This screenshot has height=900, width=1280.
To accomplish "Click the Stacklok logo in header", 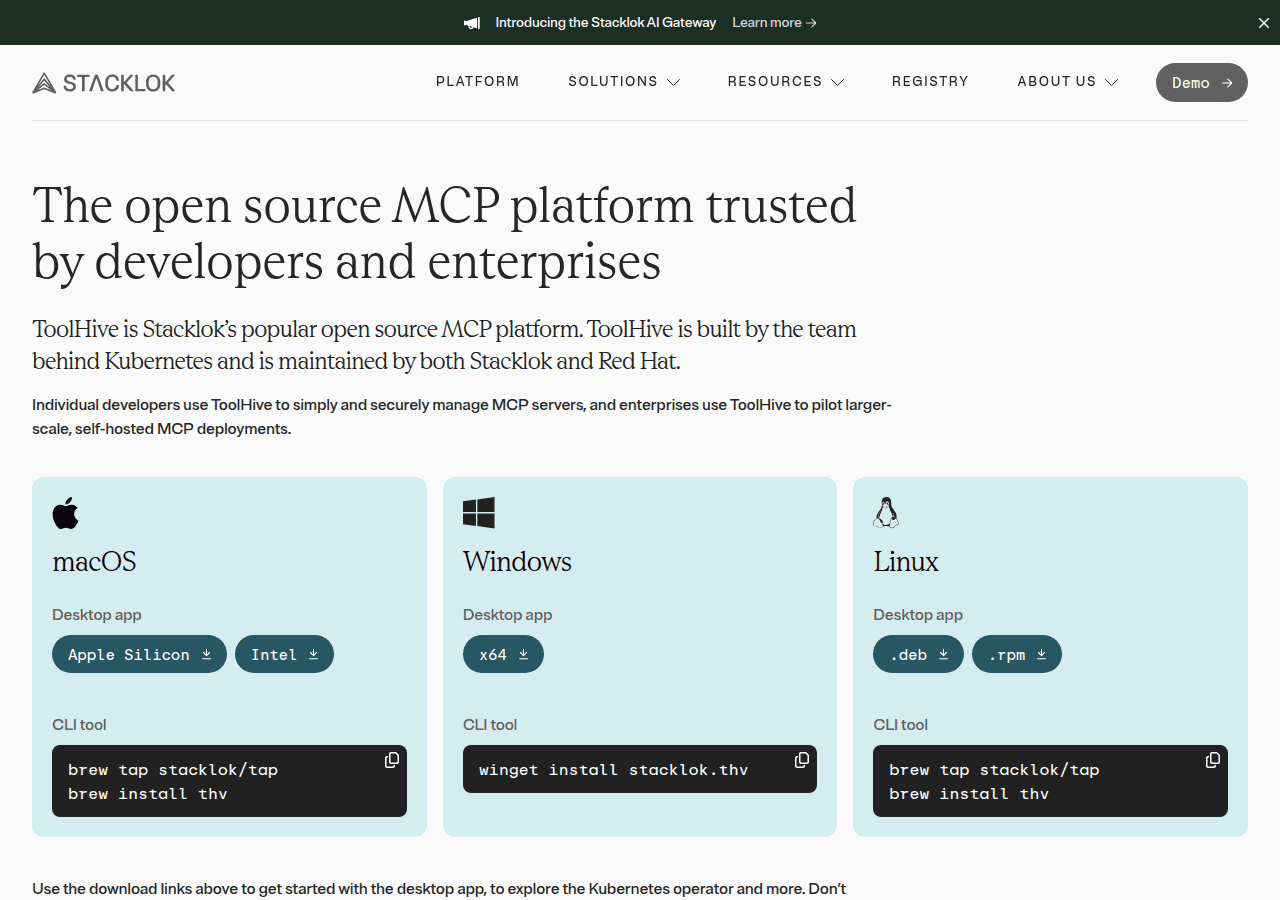I will [x=104, y=82].
